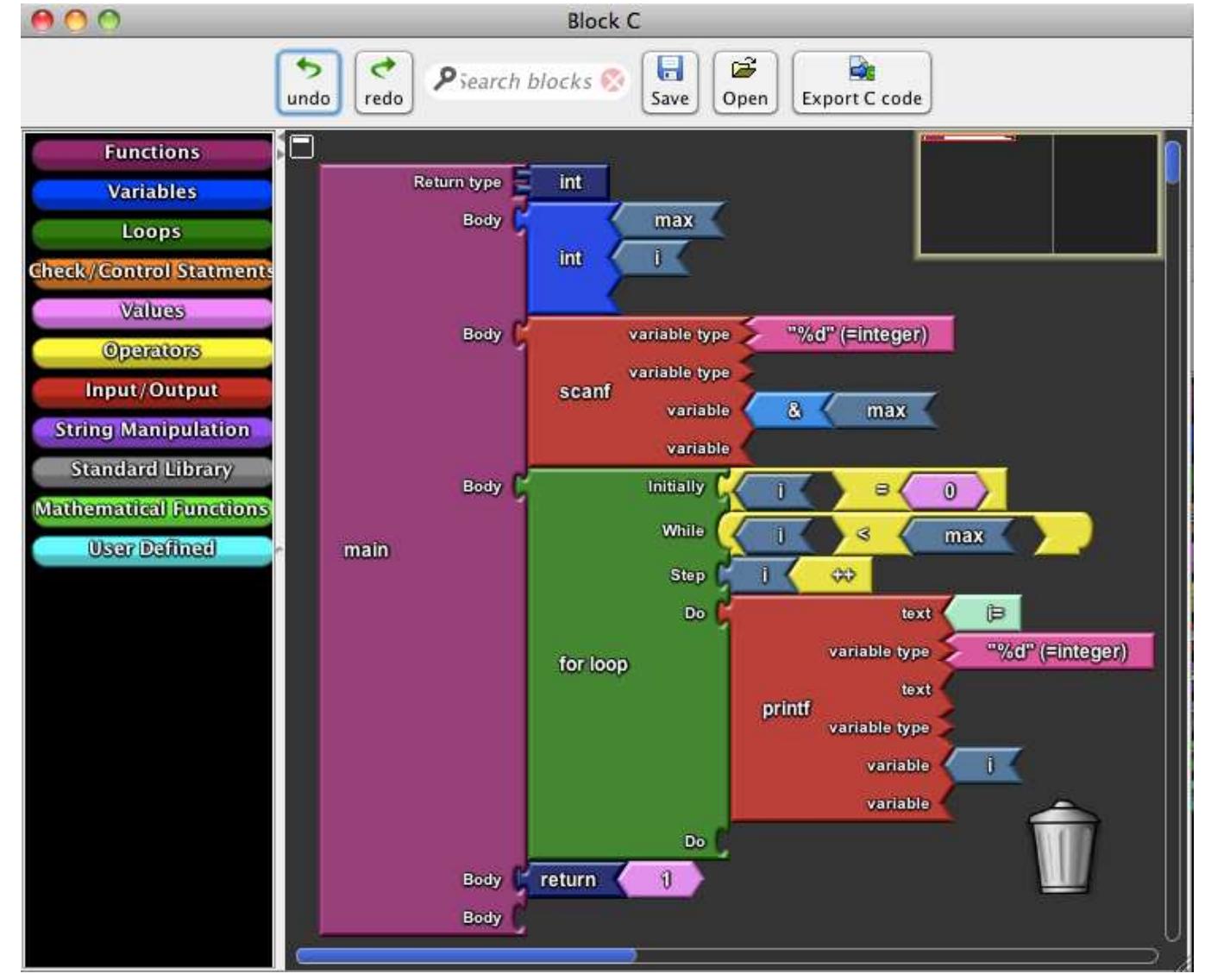Screen dimensions: 1205x980
Task: Click the undo toolbar button
Action: 309,82
